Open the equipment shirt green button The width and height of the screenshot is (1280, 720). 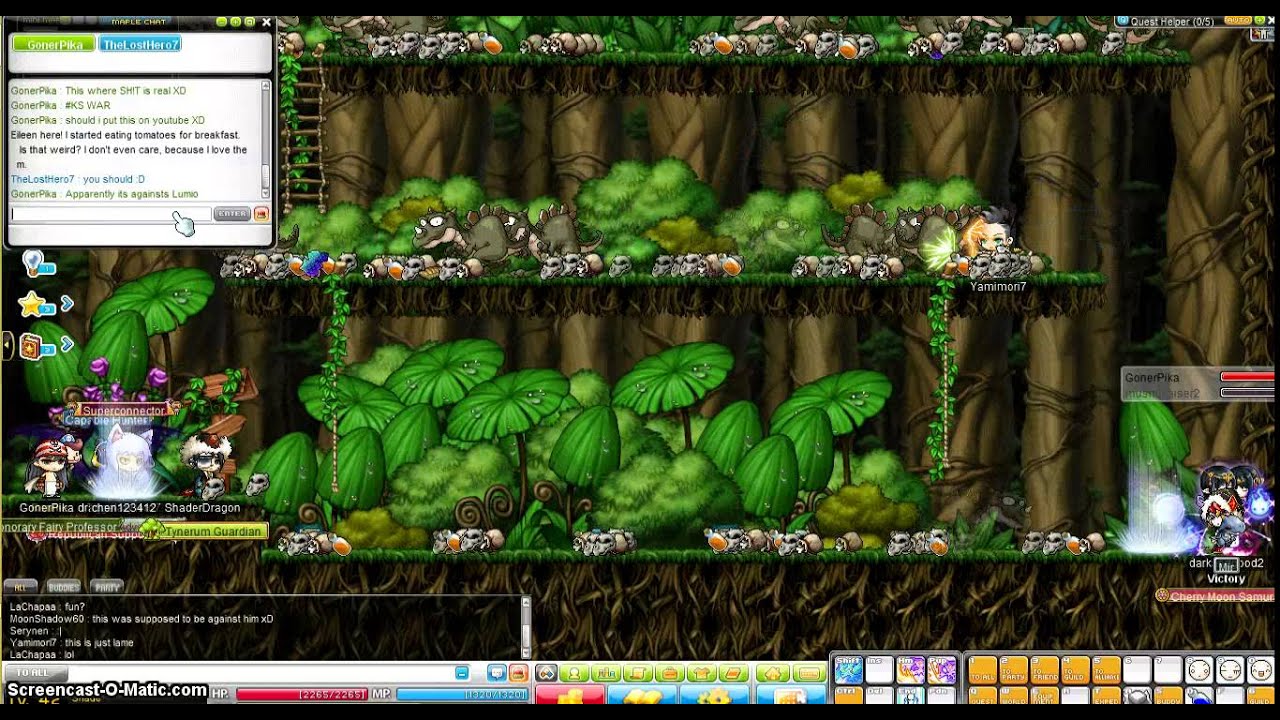[702, 673]
